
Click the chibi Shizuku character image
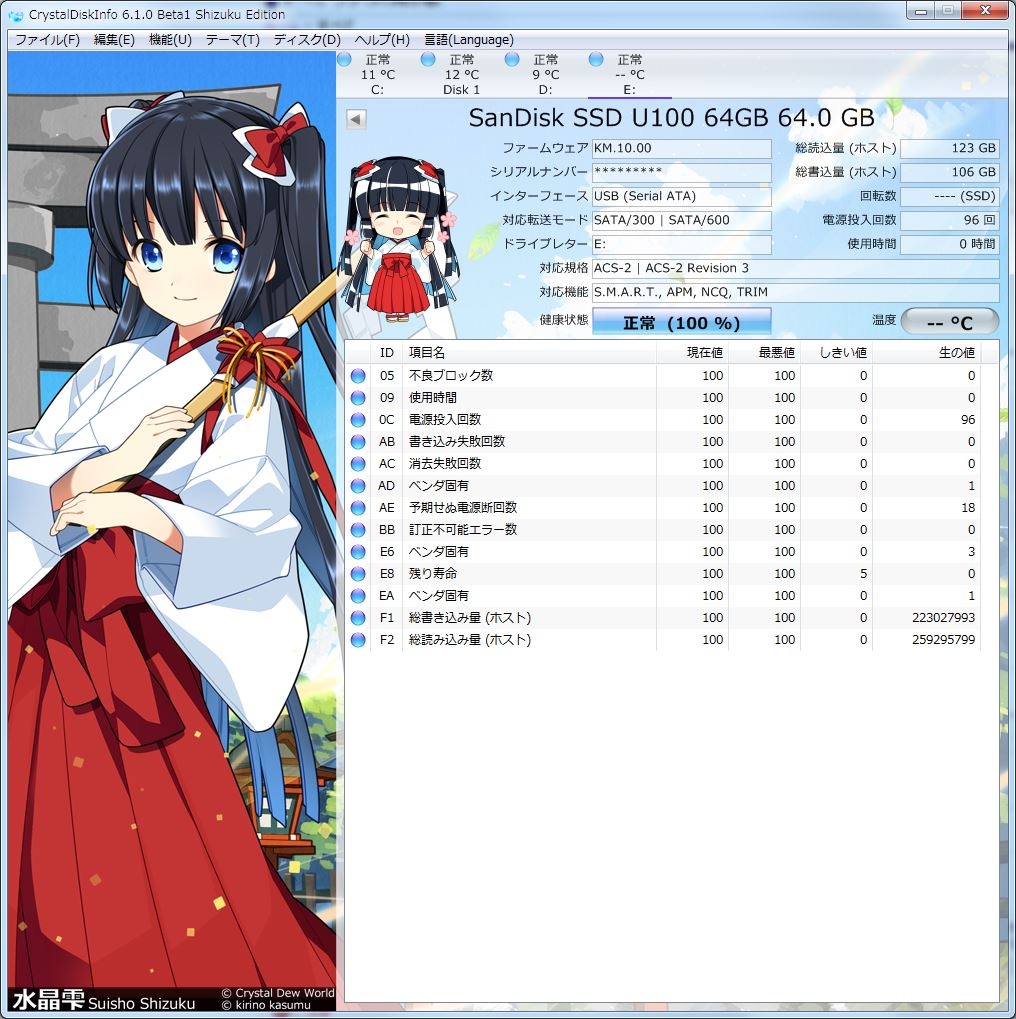pyautogui.click(x=398, y=242)
